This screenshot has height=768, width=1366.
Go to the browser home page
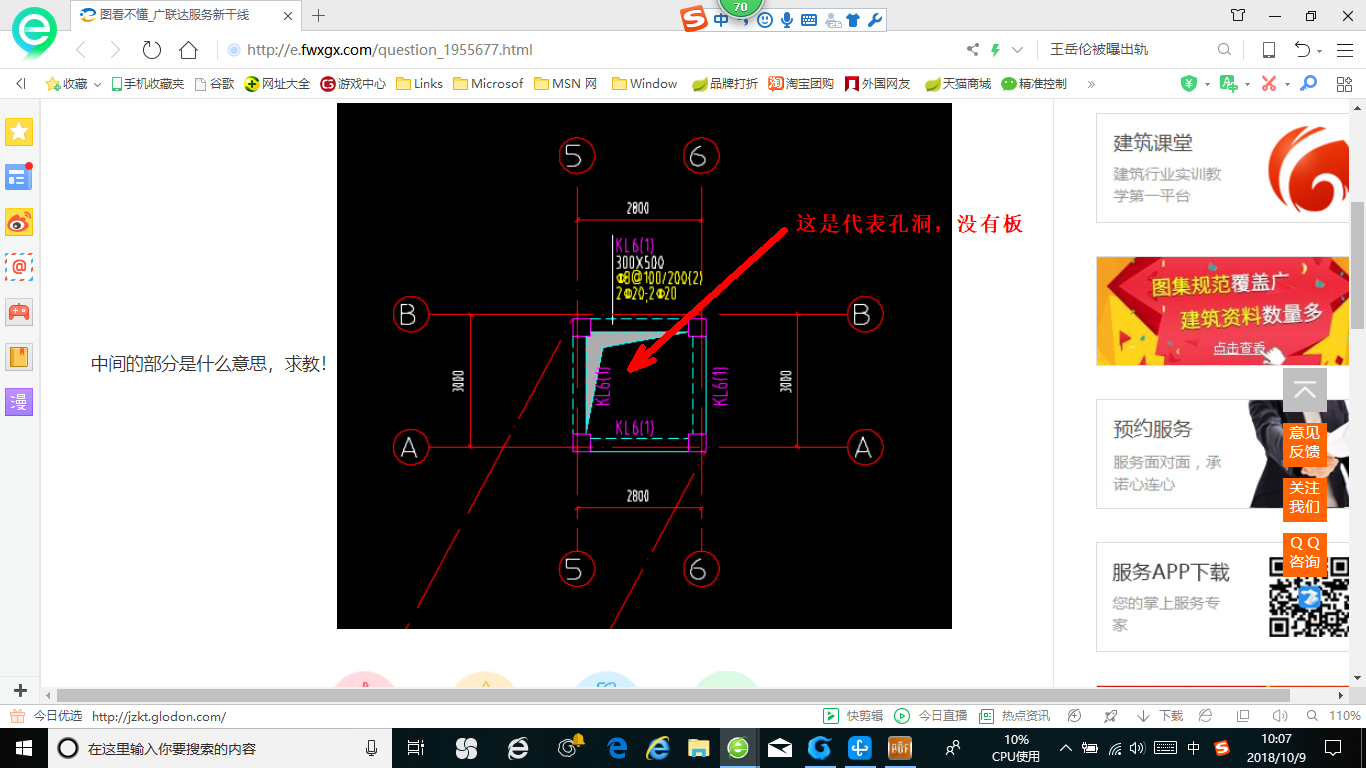tap(188, 50)
